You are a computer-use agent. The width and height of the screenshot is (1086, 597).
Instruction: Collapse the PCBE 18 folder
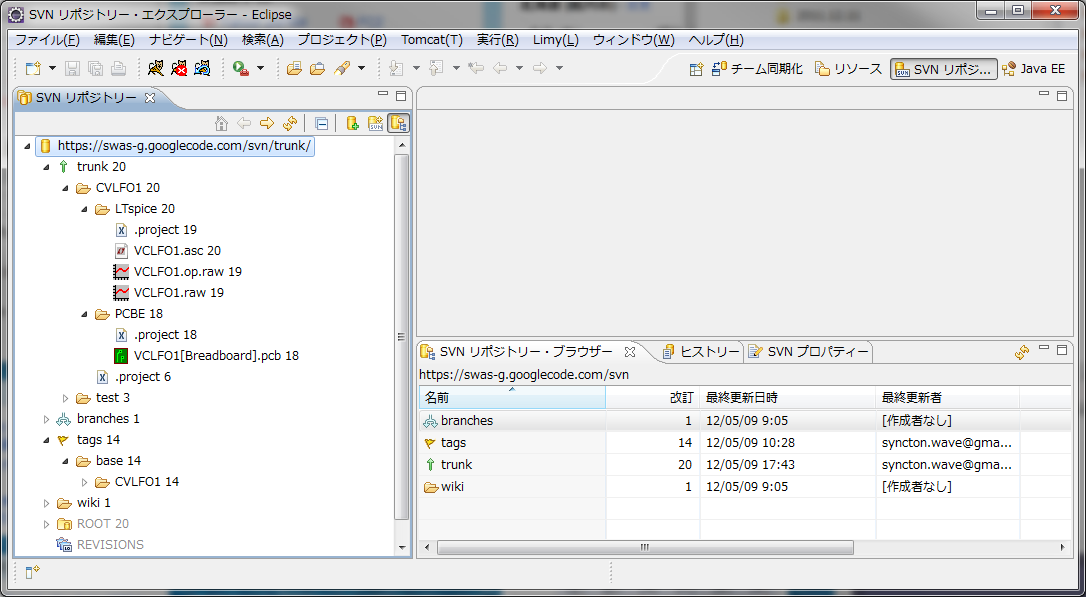84,314
